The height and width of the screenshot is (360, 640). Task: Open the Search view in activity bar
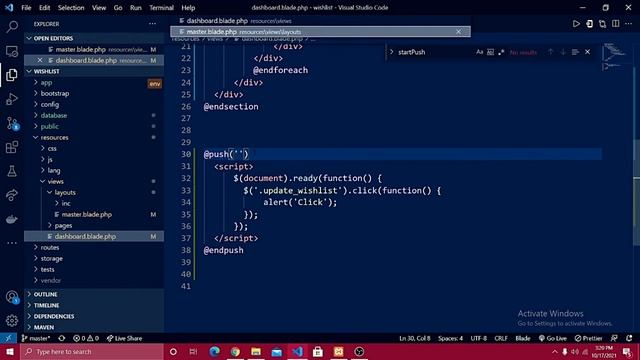click(x=12, y=27)
